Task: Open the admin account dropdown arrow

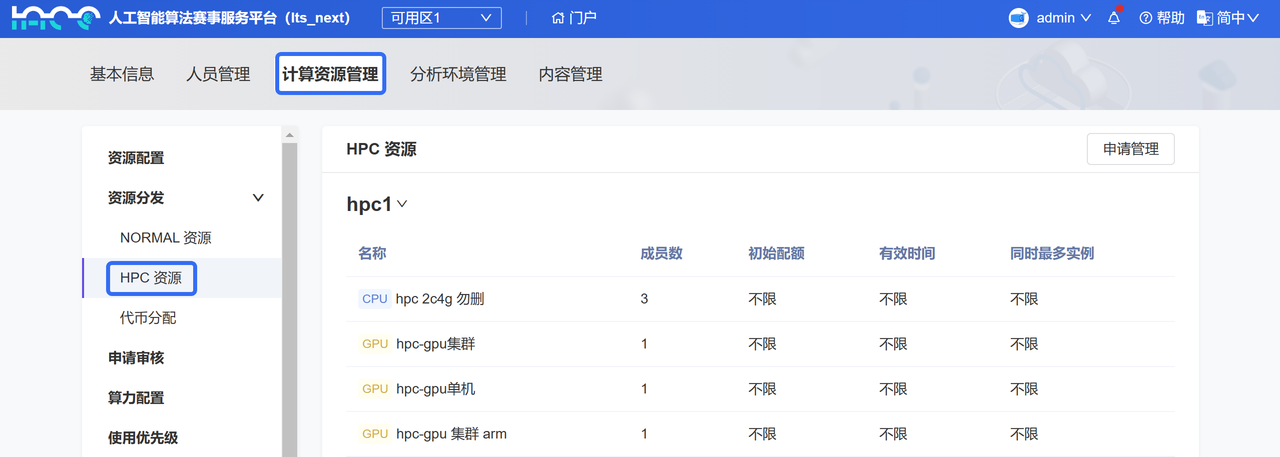Action: click(1086, 18)
